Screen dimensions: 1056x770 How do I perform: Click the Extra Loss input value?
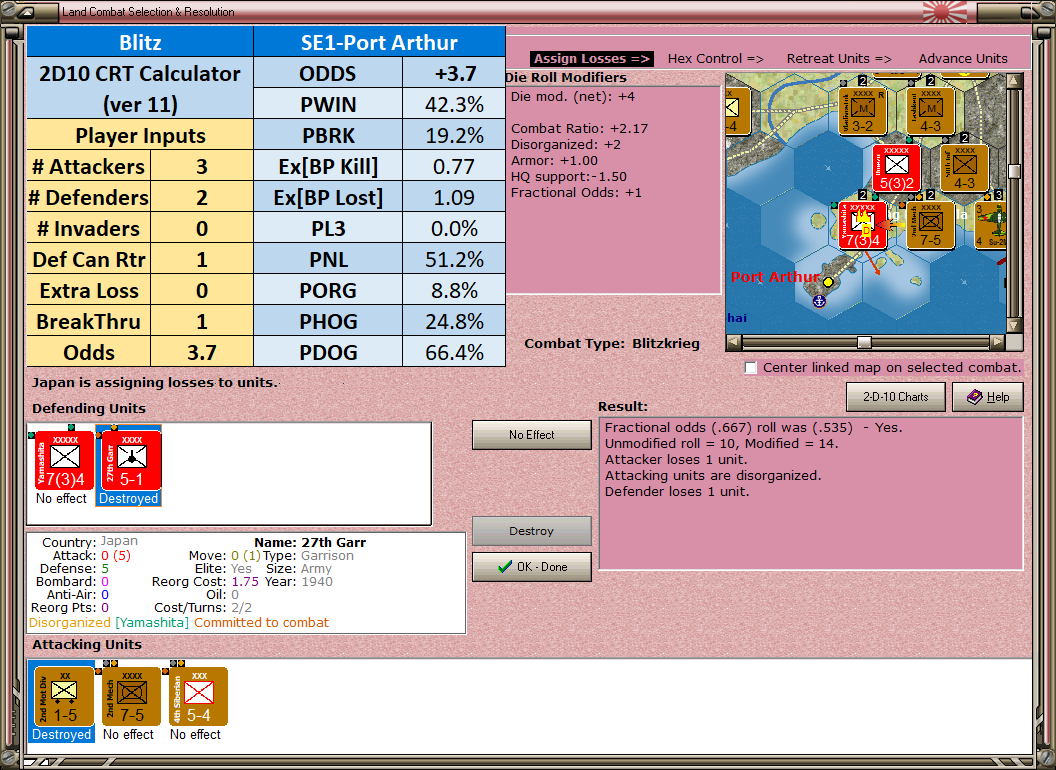[x=201, y=290]
